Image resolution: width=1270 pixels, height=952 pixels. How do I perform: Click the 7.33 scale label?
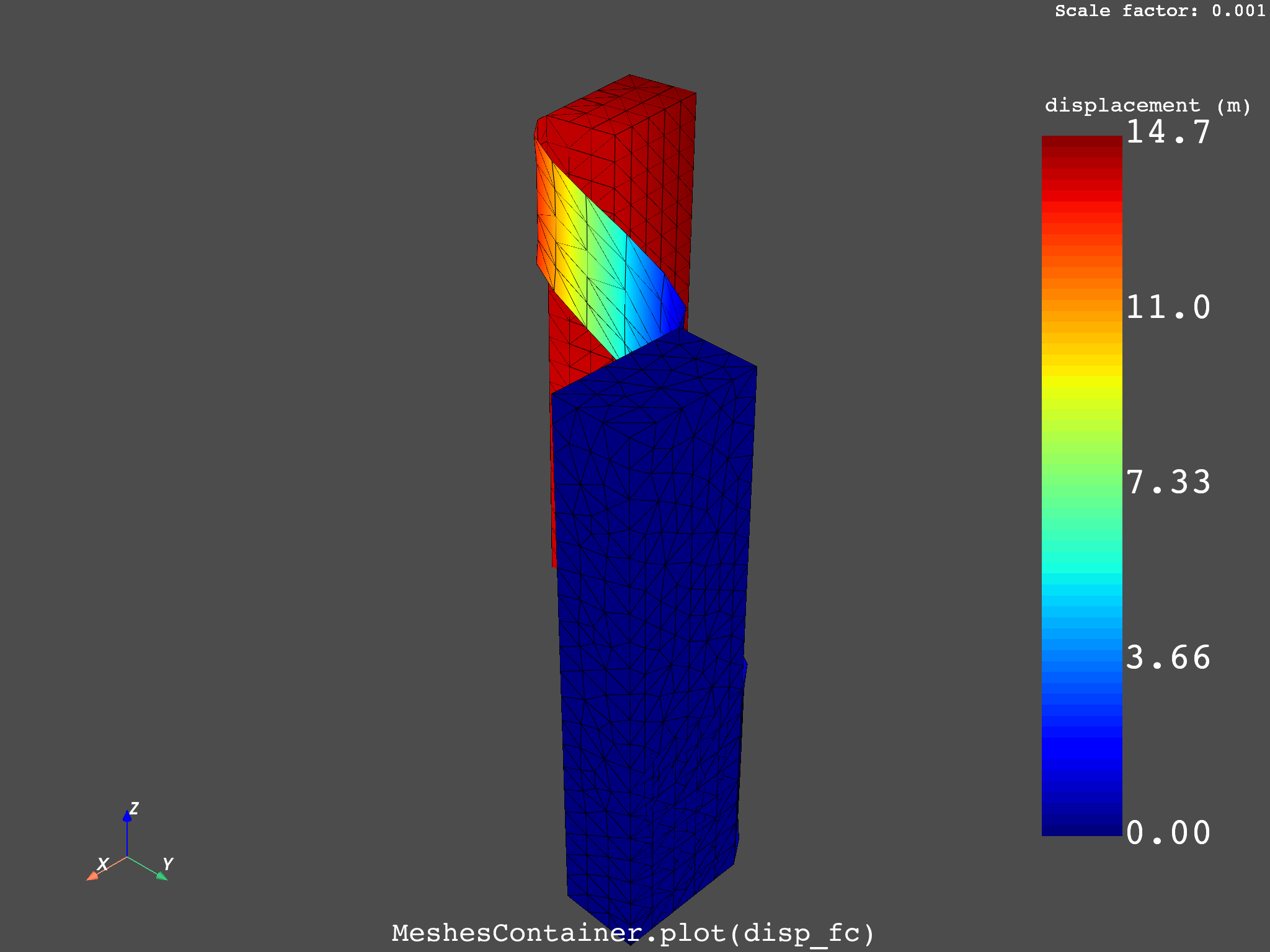click(1168, 482)
